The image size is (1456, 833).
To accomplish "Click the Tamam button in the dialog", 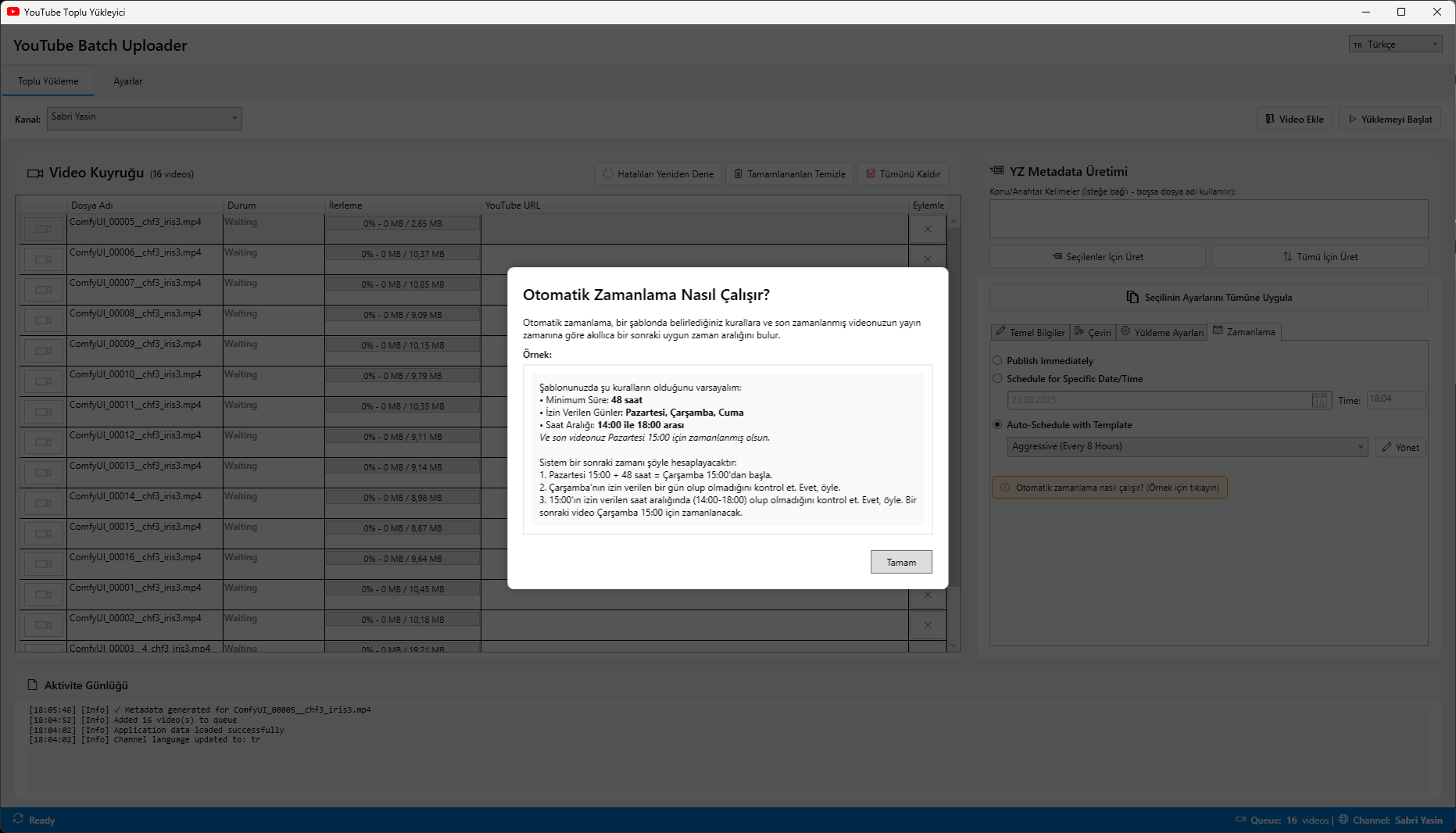I will [x=900, y=562].
